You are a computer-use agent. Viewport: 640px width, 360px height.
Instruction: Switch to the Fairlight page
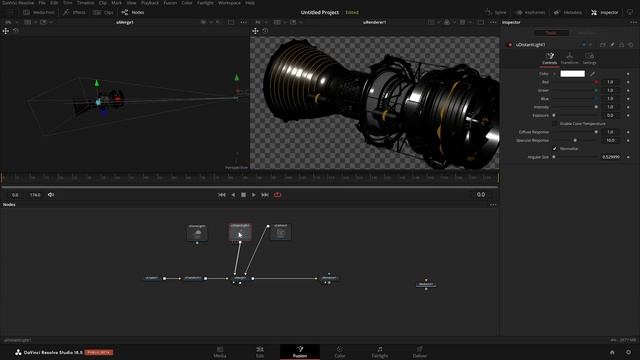380,352
